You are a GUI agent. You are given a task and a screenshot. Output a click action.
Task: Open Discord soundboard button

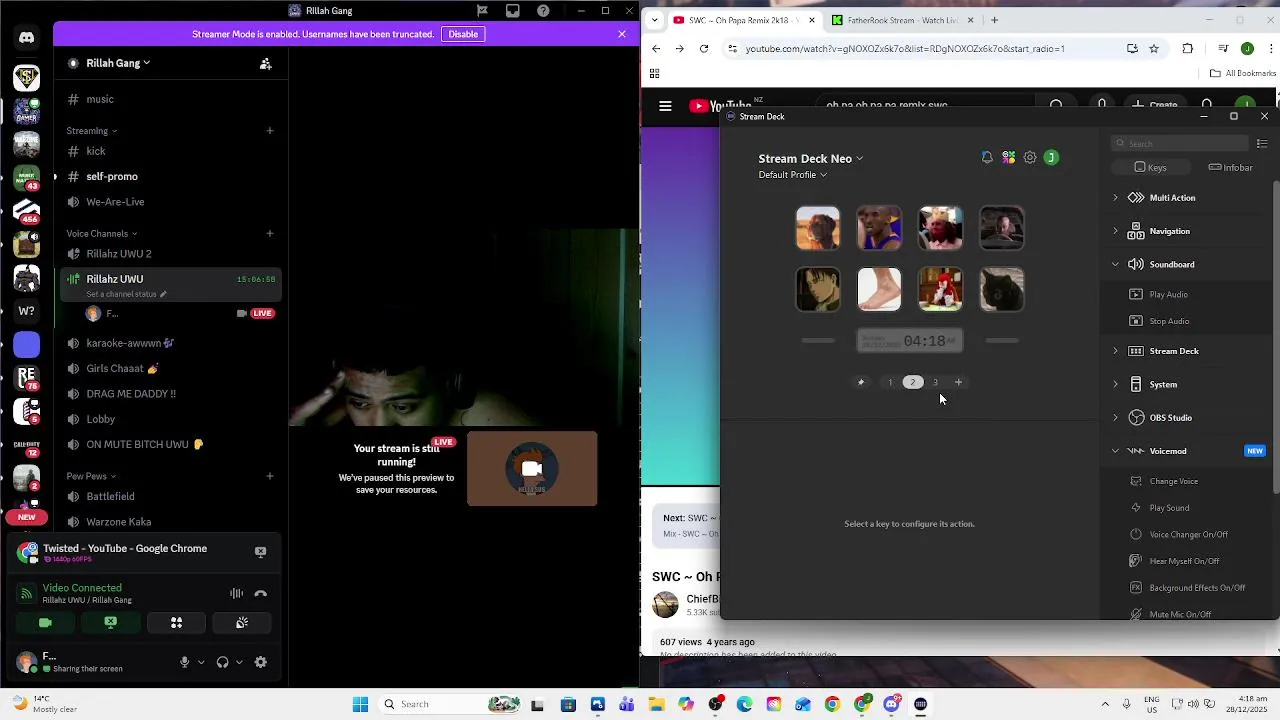[x=242, y=622]
